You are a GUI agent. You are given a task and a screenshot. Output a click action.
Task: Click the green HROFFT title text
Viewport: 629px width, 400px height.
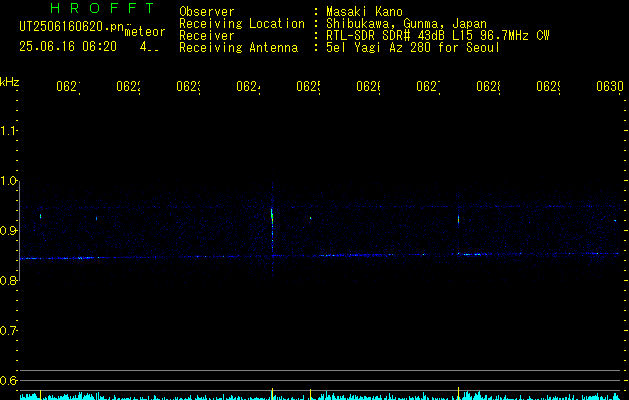[x=102, y=8]
